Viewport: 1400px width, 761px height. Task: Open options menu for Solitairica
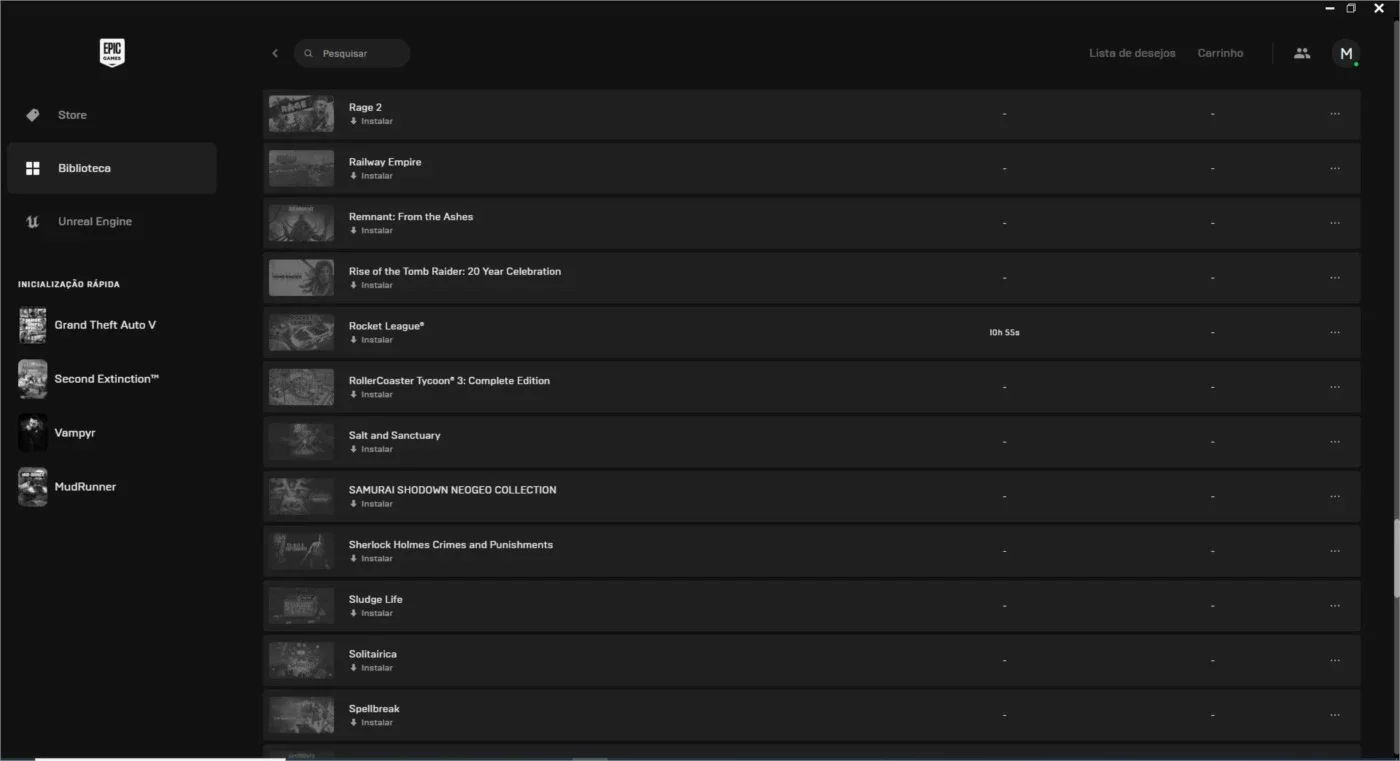click(1335, 660)
